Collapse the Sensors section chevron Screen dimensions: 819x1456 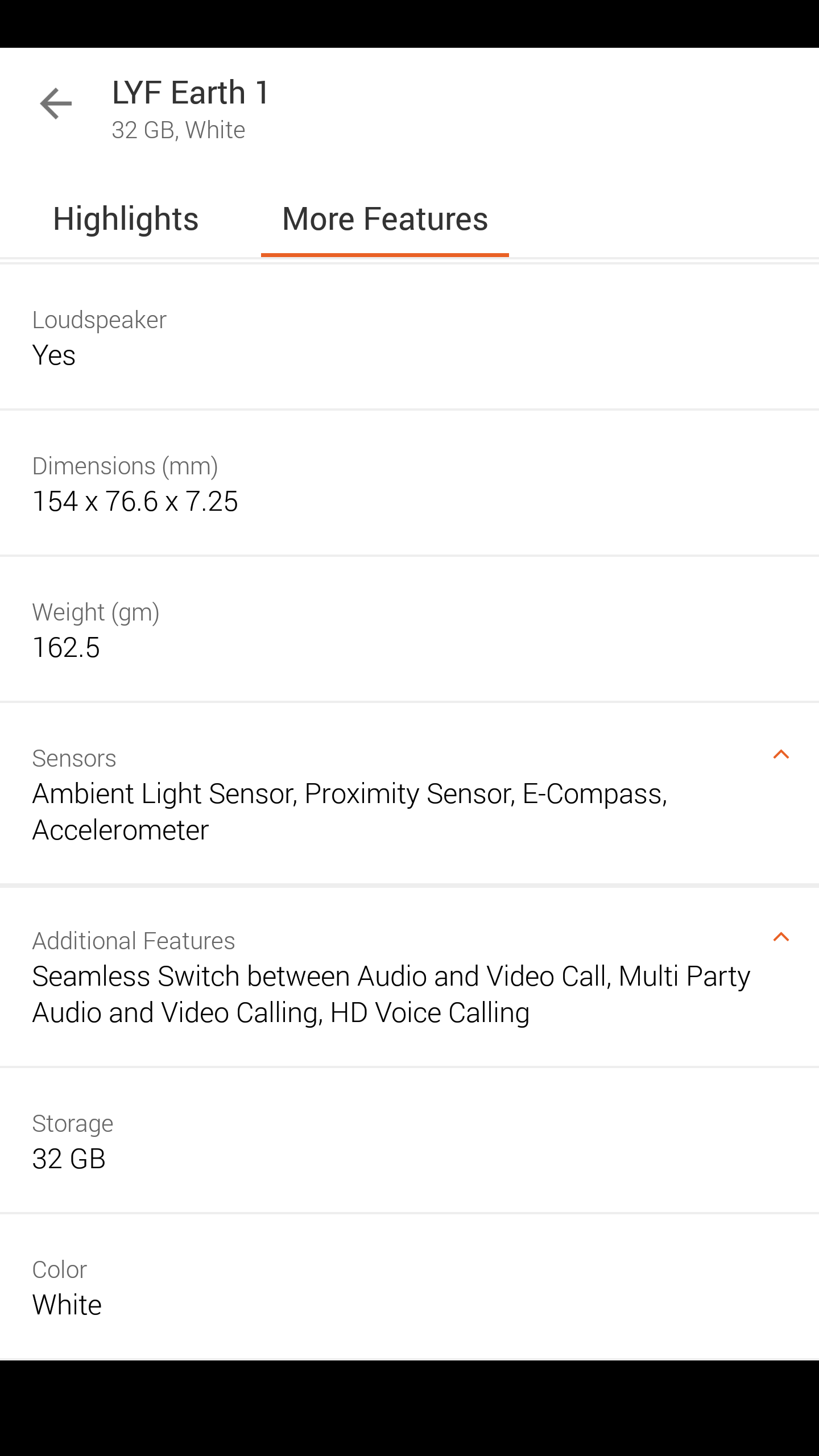click(x=781, y=755)
